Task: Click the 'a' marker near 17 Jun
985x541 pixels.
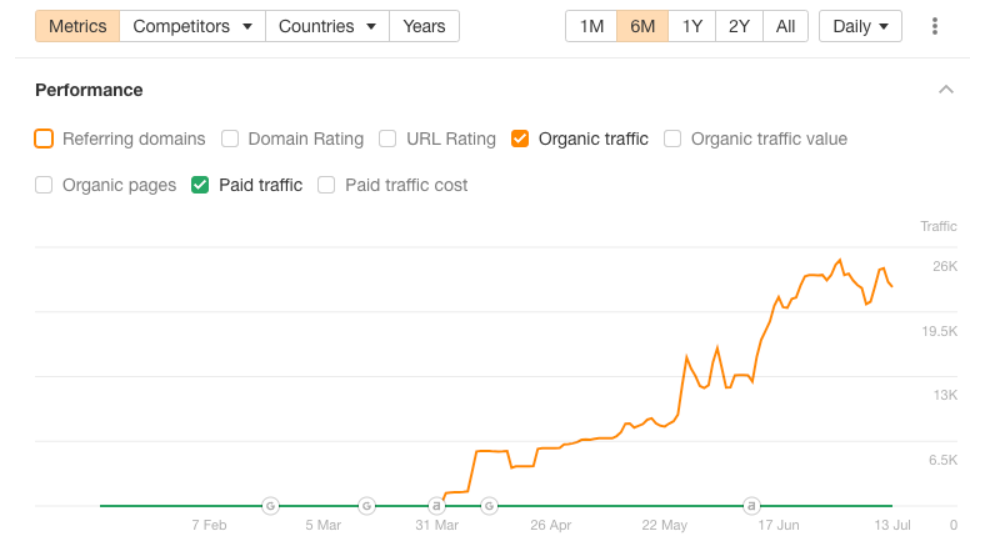Action: (x=751, y=506)
